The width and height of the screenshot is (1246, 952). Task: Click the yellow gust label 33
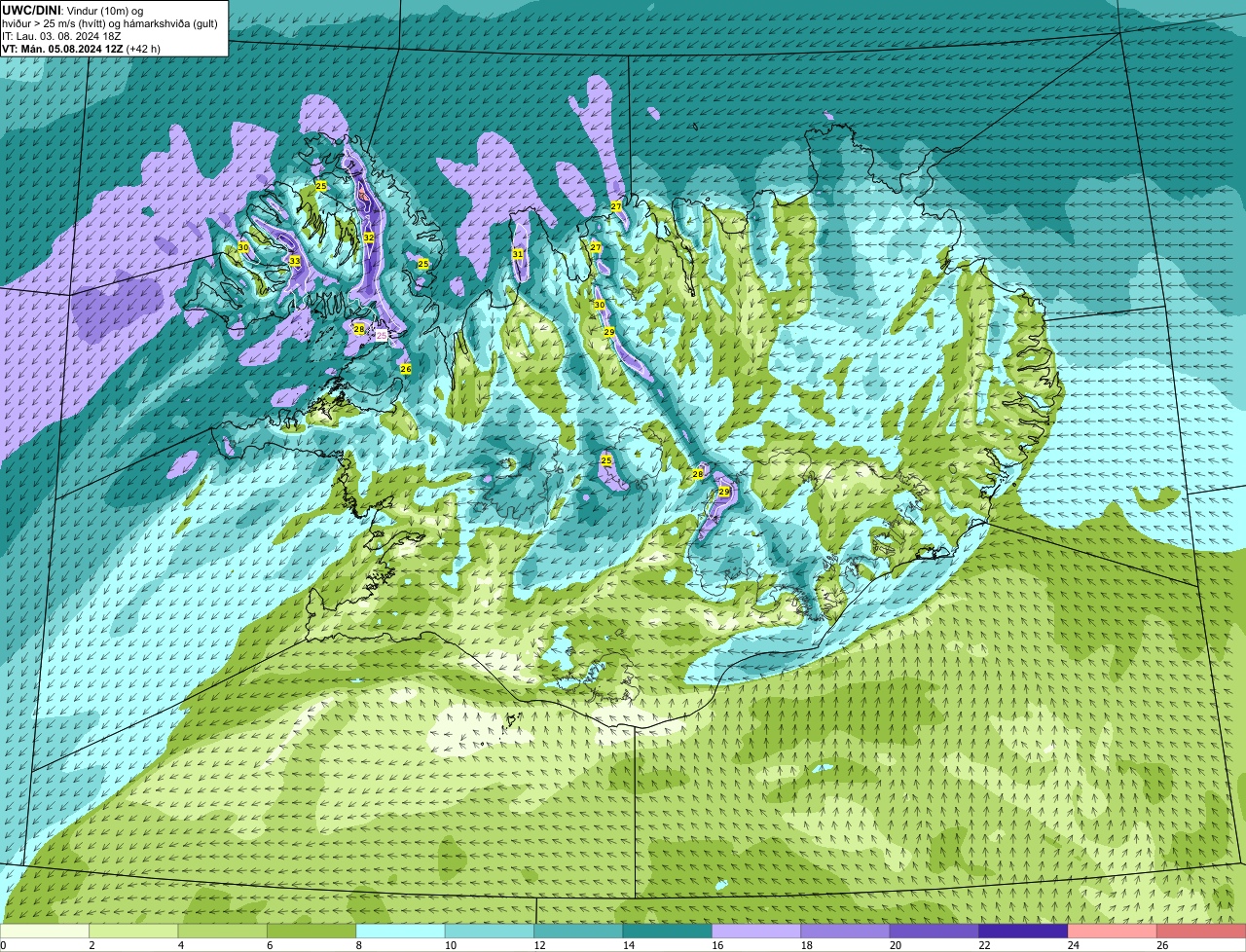295,261
